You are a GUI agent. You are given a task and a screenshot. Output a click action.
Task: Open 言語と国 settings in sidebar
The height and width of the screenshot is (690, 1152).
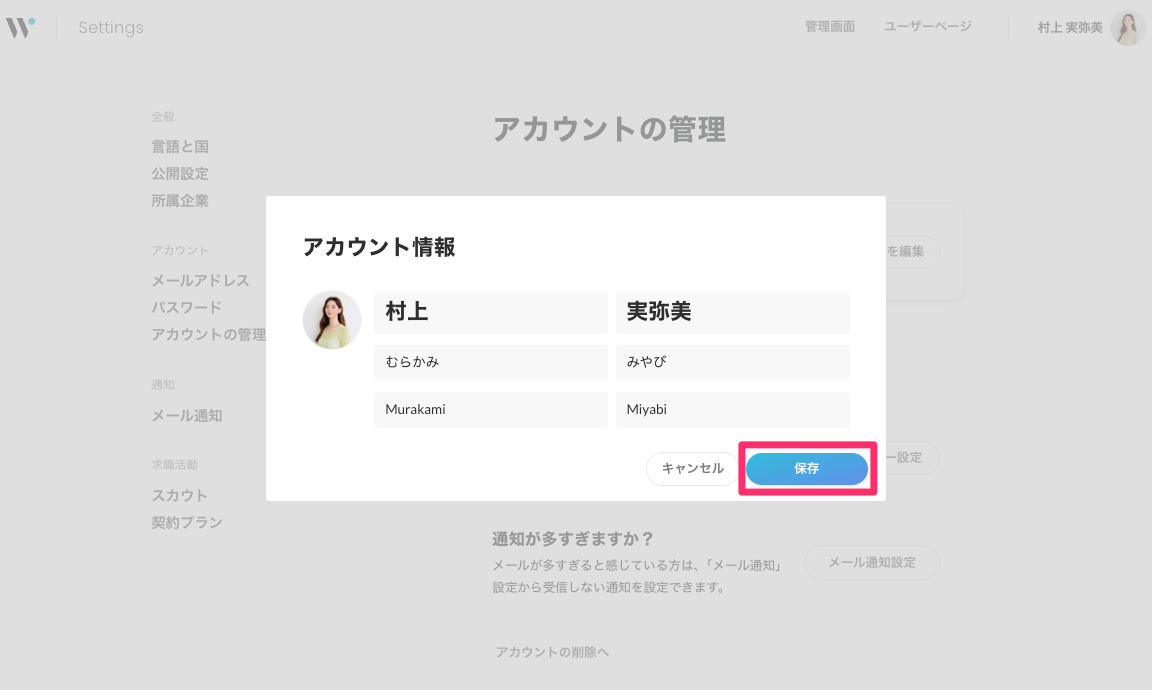pyautogui.click(x=180, y=147)
